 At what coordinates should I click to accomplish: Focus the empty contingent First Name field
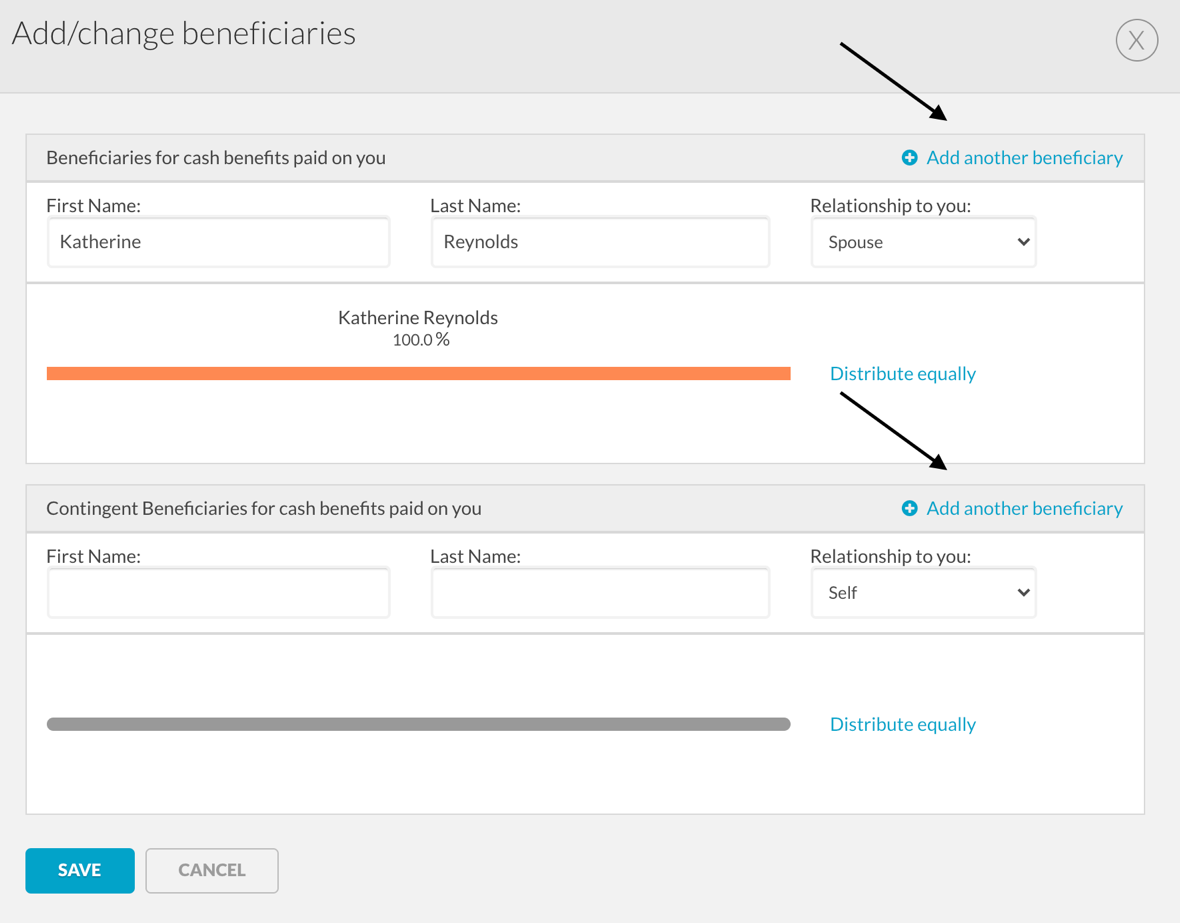pos(218,593)
